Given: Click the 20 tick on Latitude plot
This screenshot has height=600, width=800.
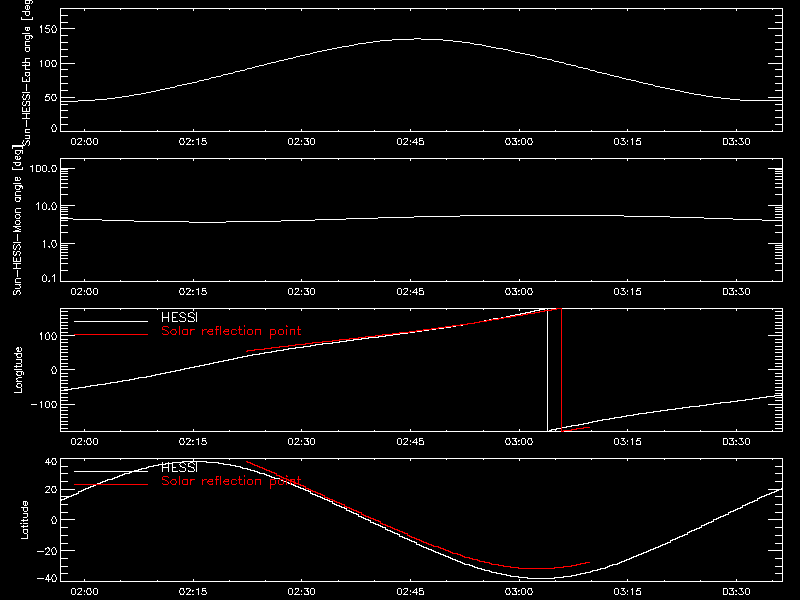Looking at the screenshot, I should [51, 490].
